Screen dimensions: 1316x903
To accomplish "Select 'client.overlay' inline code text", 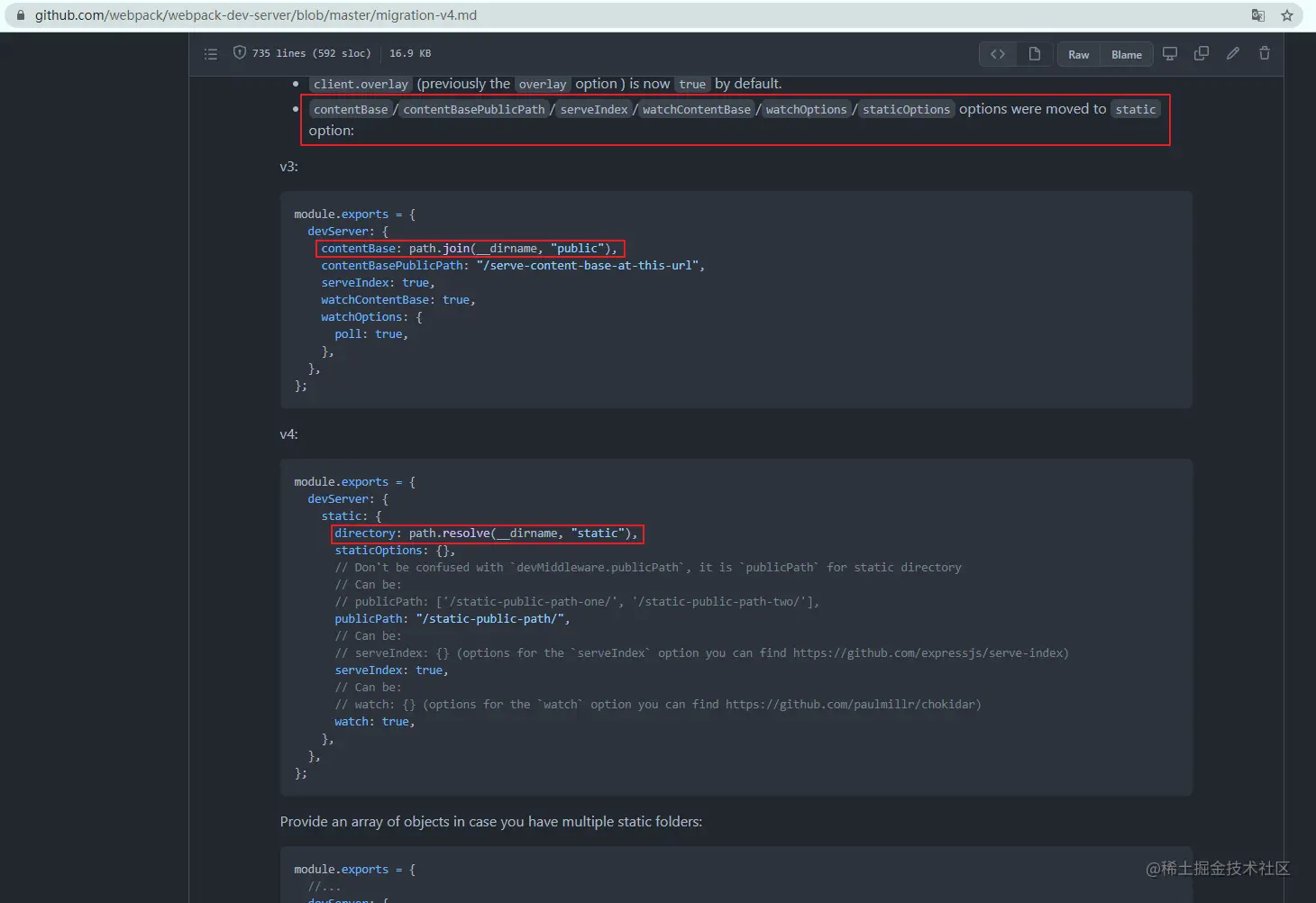I will [x=361, y=84].
